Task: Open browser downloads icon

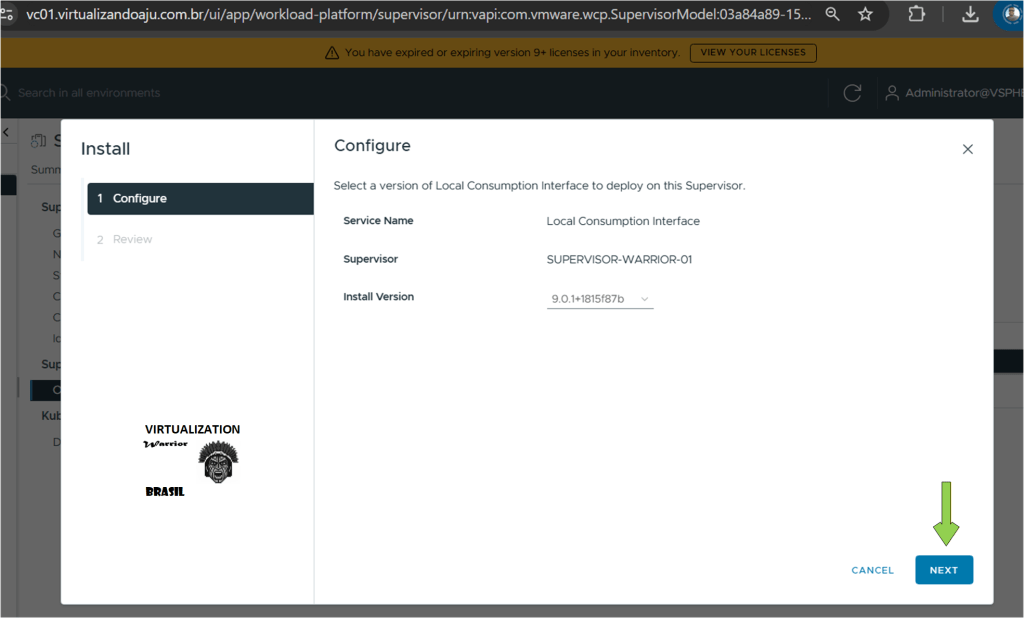Action: coord(969,14)
